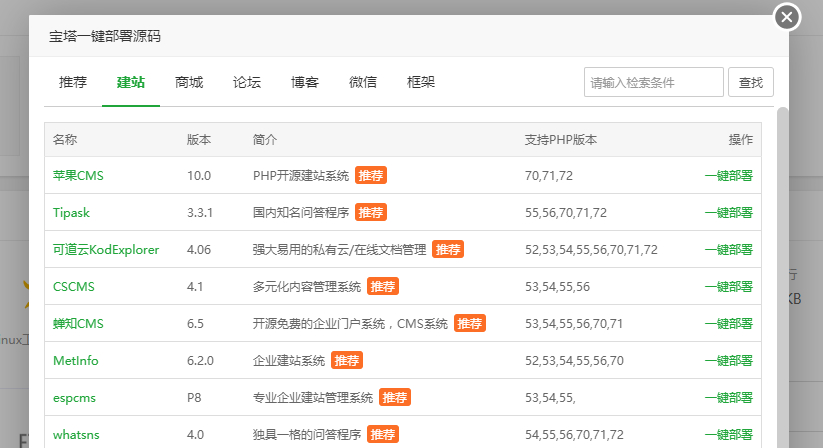
Task: Click the description 国内知名问答程序
Action: pos(301,212)
